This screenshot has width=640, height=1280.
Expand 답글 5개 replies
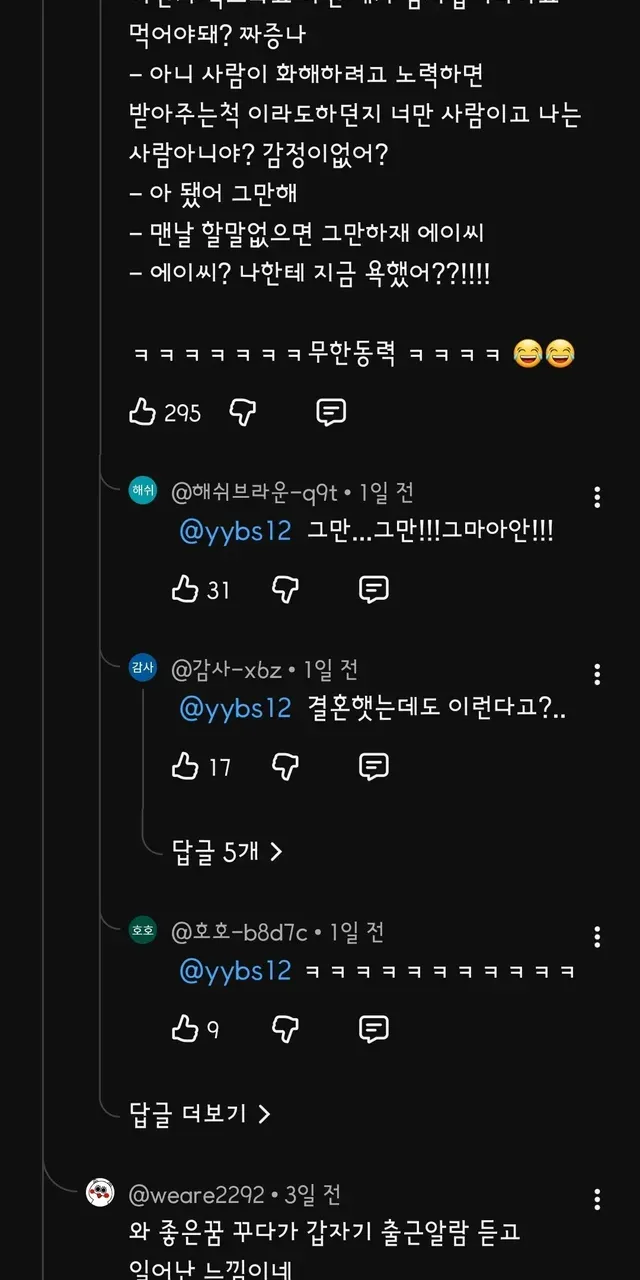pos(227,851)
